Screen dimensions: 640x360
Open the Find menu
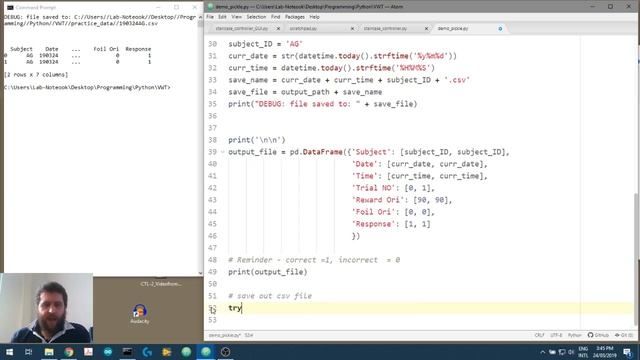tap(276, 17)
